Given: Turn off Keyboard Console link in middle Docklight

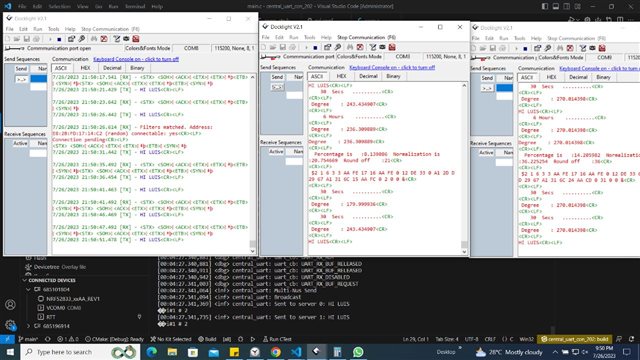Looking at the screenshot, I should [392, 67].
